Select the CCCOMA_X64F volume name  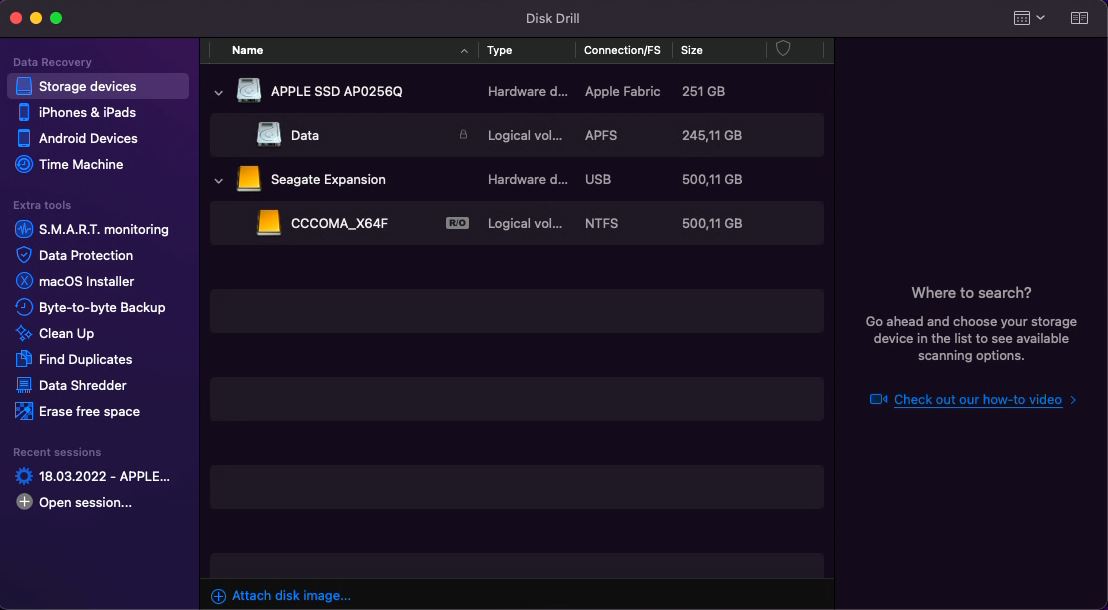[x=339, y=223]
